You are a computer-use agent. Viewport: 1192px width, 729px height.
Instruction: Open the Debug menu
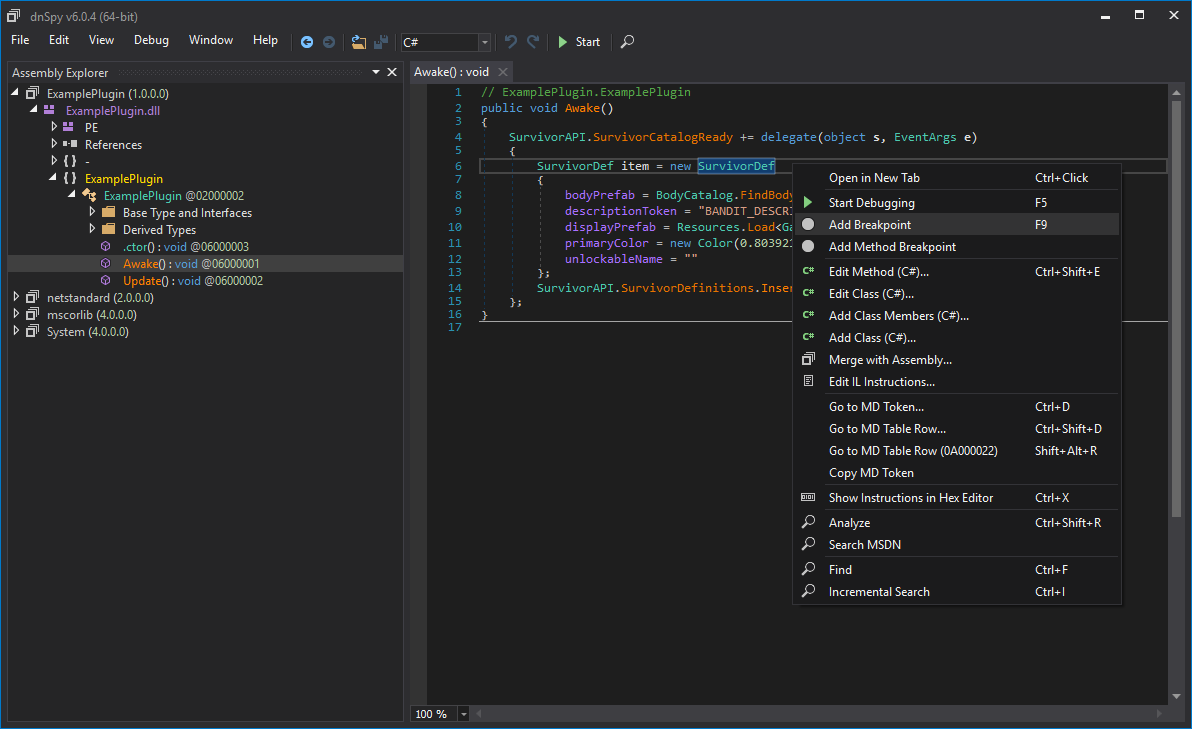pos(151,40)
